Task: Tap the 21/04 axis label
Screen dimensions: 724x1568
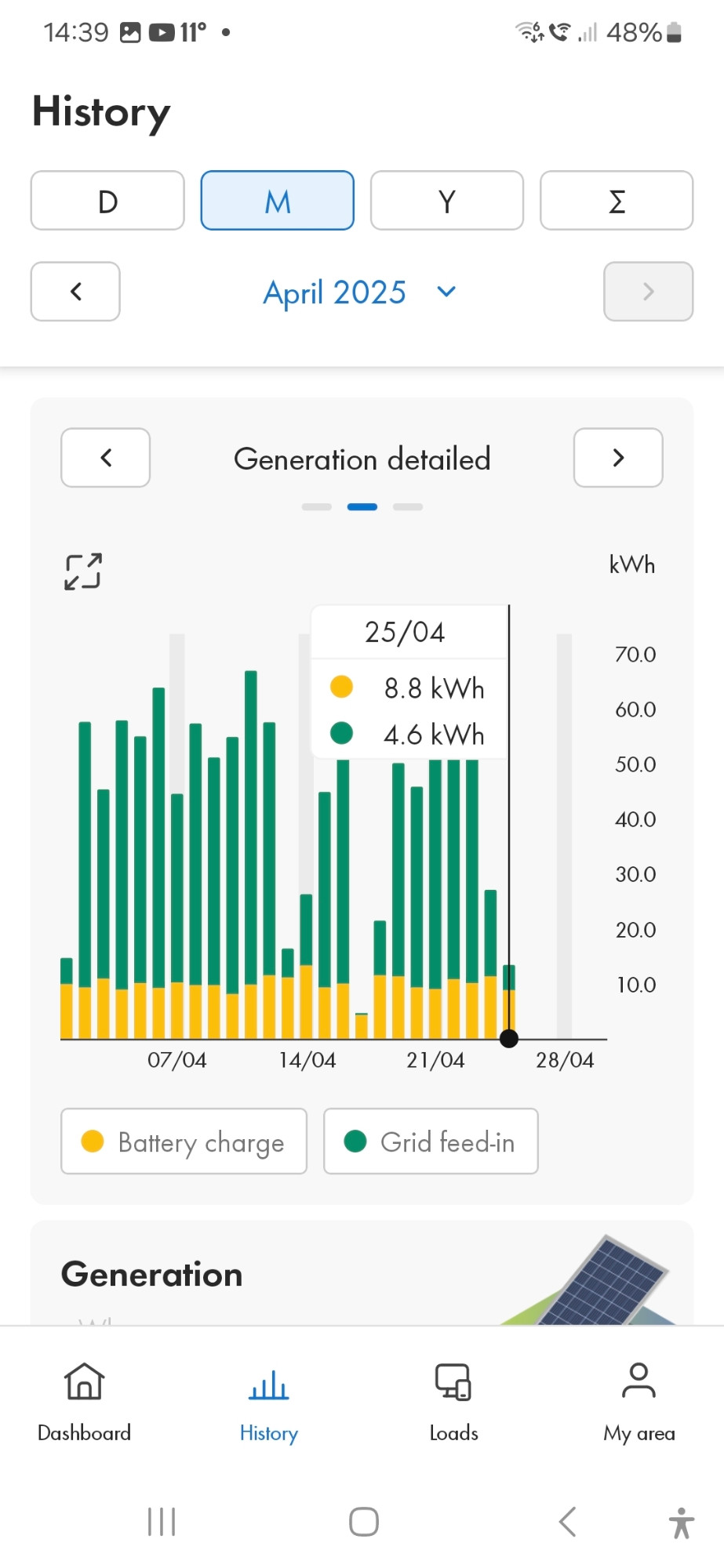Action: point(435,1060)
